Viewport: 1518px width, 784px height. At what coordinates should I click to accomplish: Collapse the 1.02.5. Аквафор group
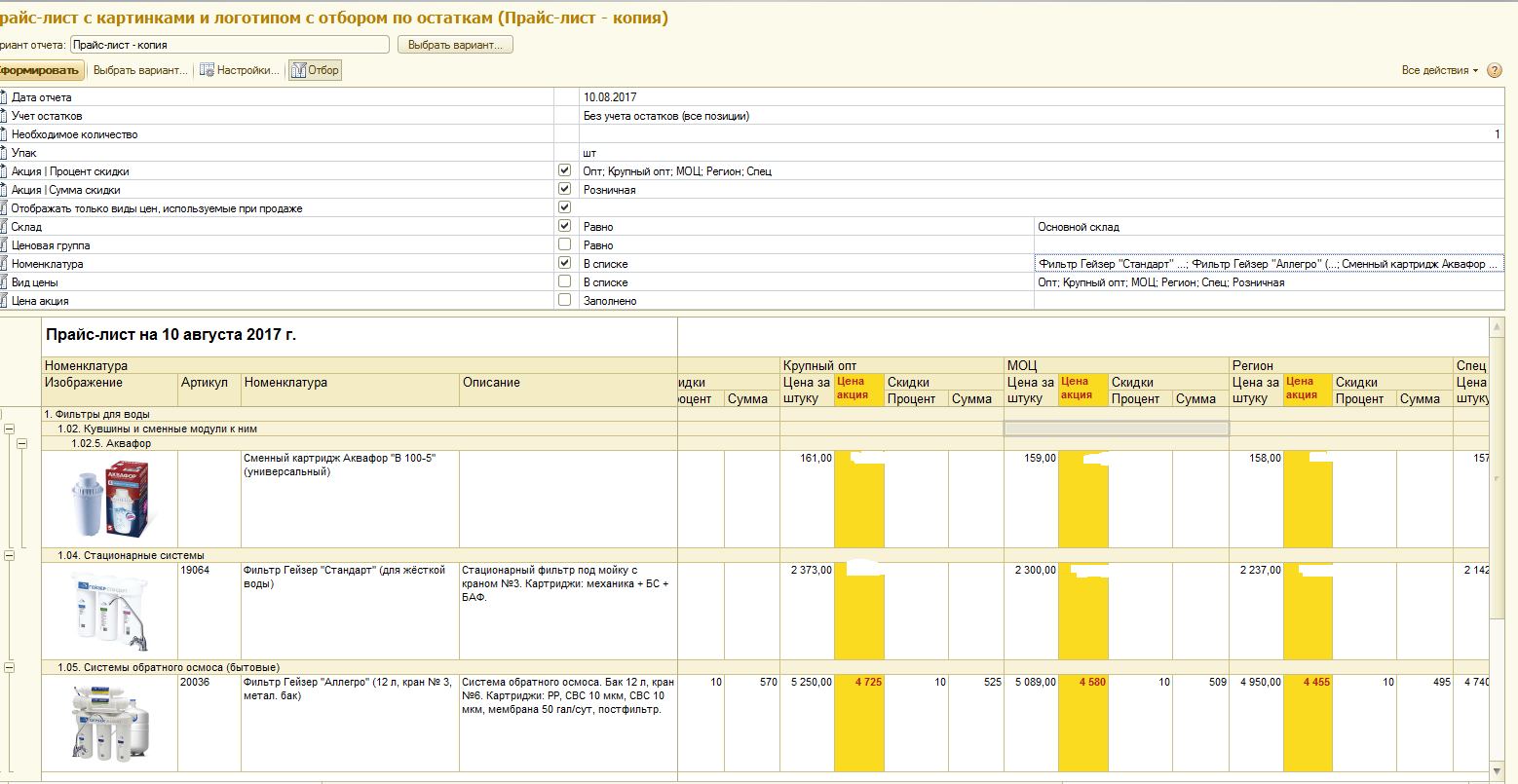point(21,443)
